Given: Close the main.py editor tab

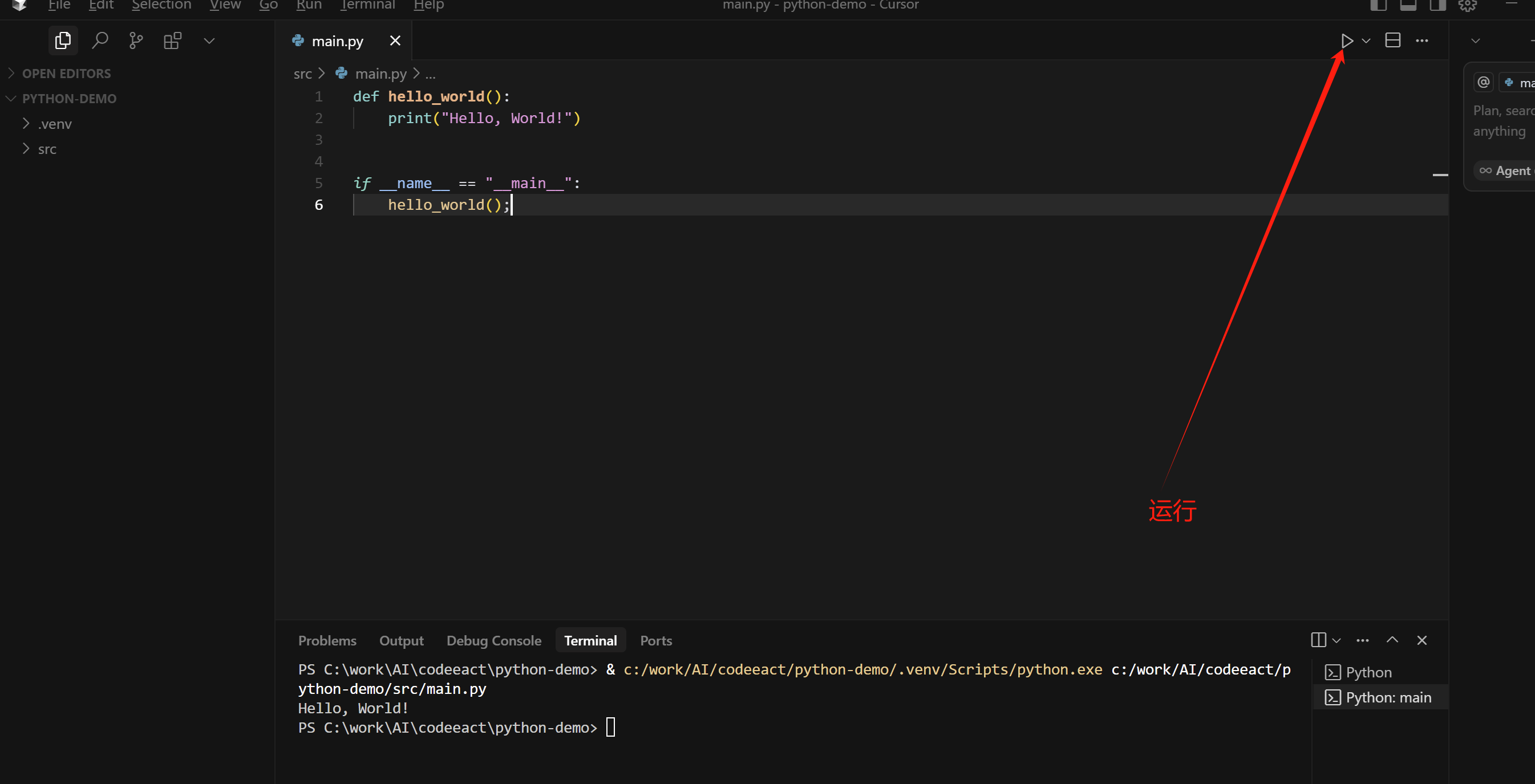Looking at the screenshot, I should tap(395, 40).
